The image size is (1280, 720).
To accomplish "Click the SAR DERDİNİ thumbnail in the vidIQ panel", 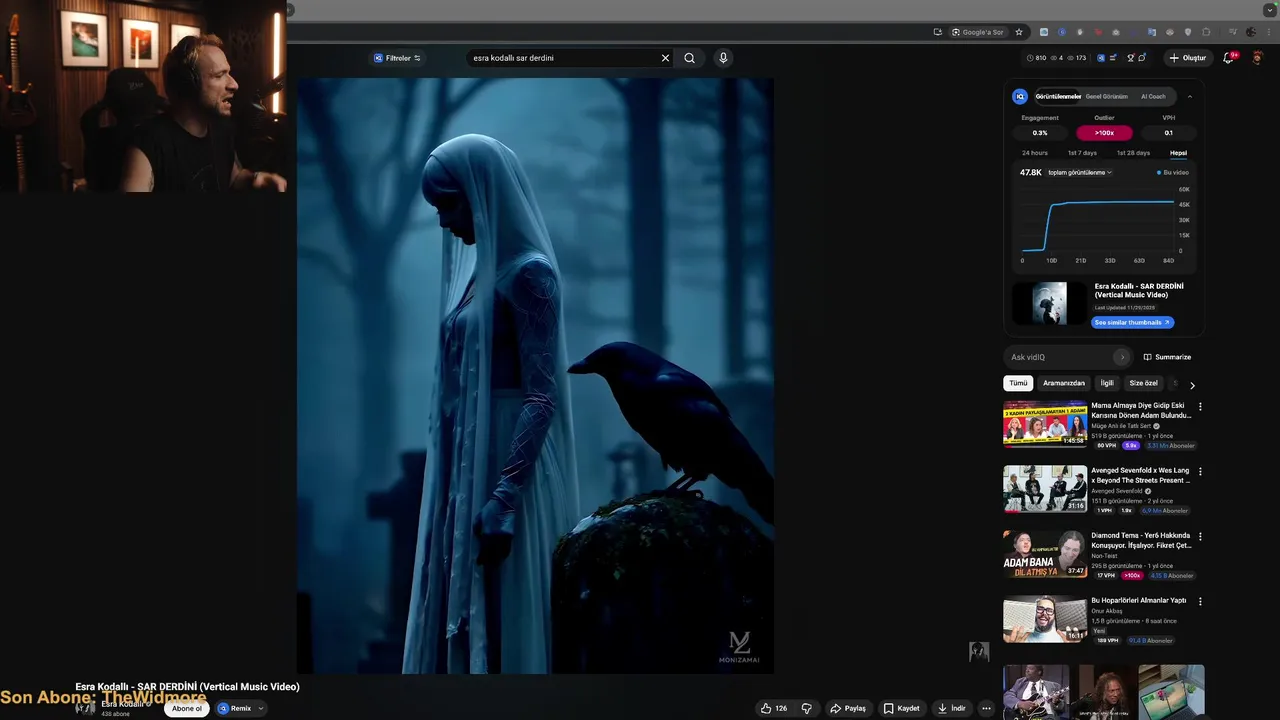I will 1049,303.
